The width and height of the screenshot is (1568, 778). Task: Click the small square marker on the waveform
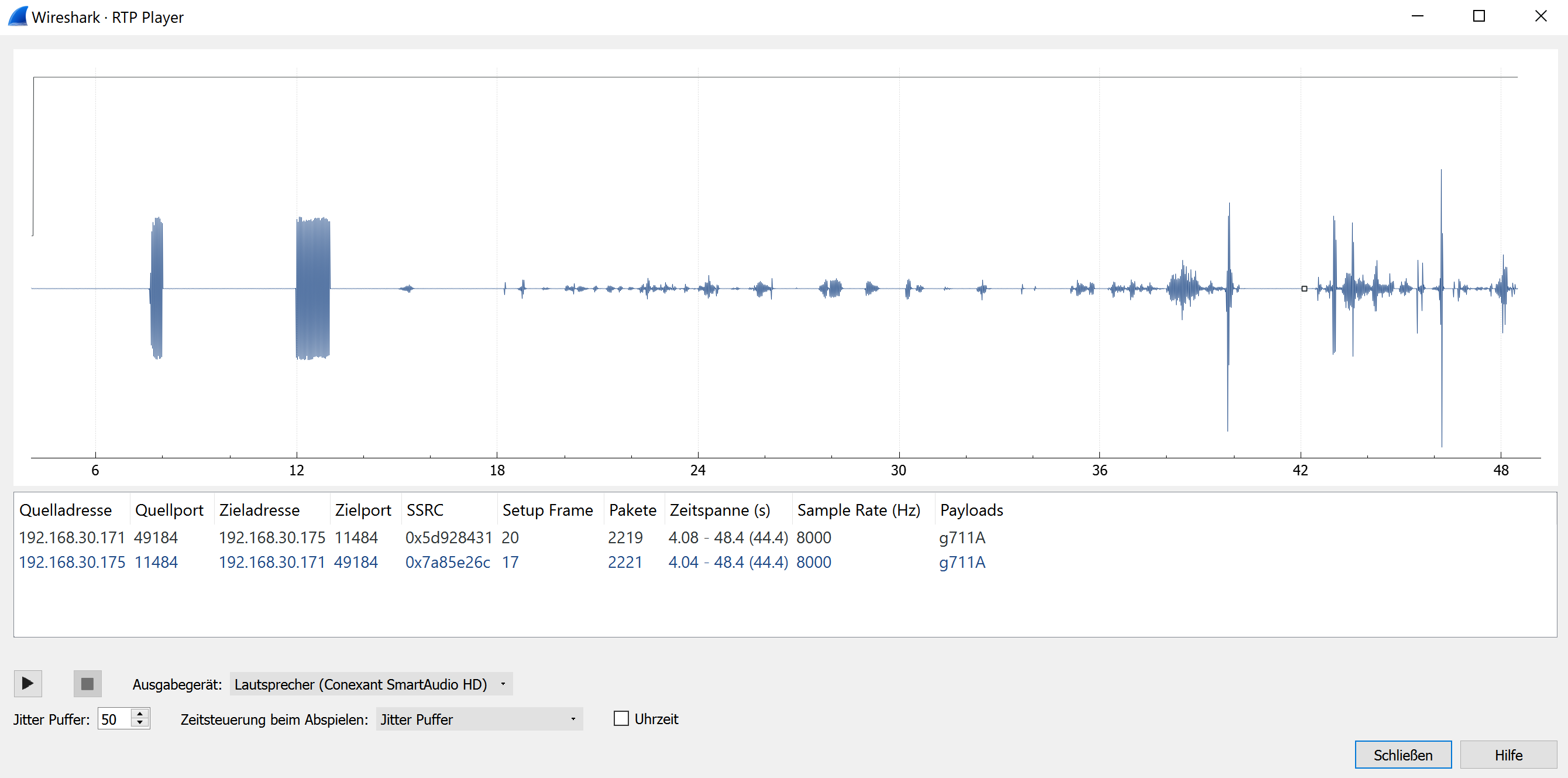1305,289
